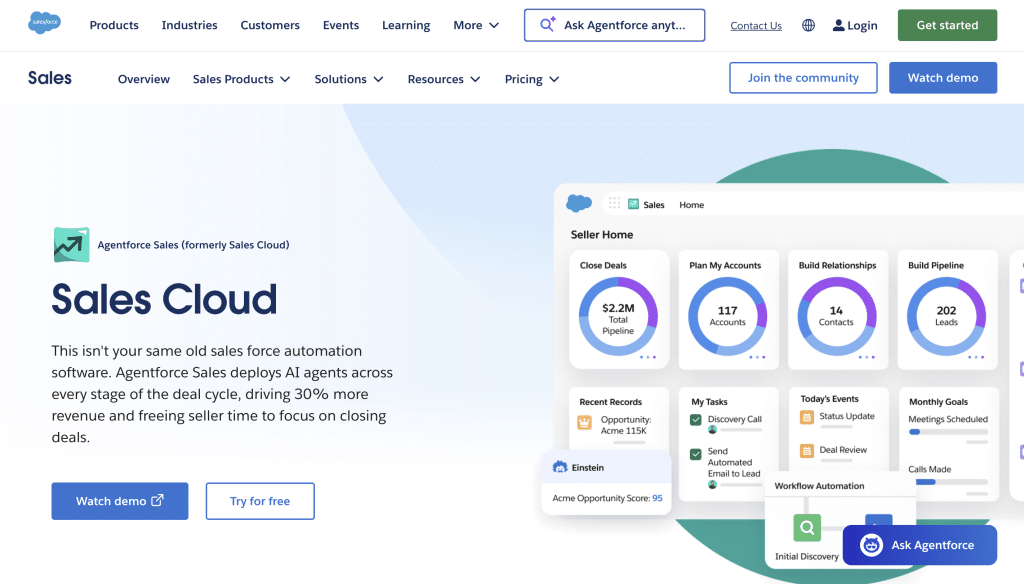Click the Meetings Scheduled progress bar

coord(948,432)
